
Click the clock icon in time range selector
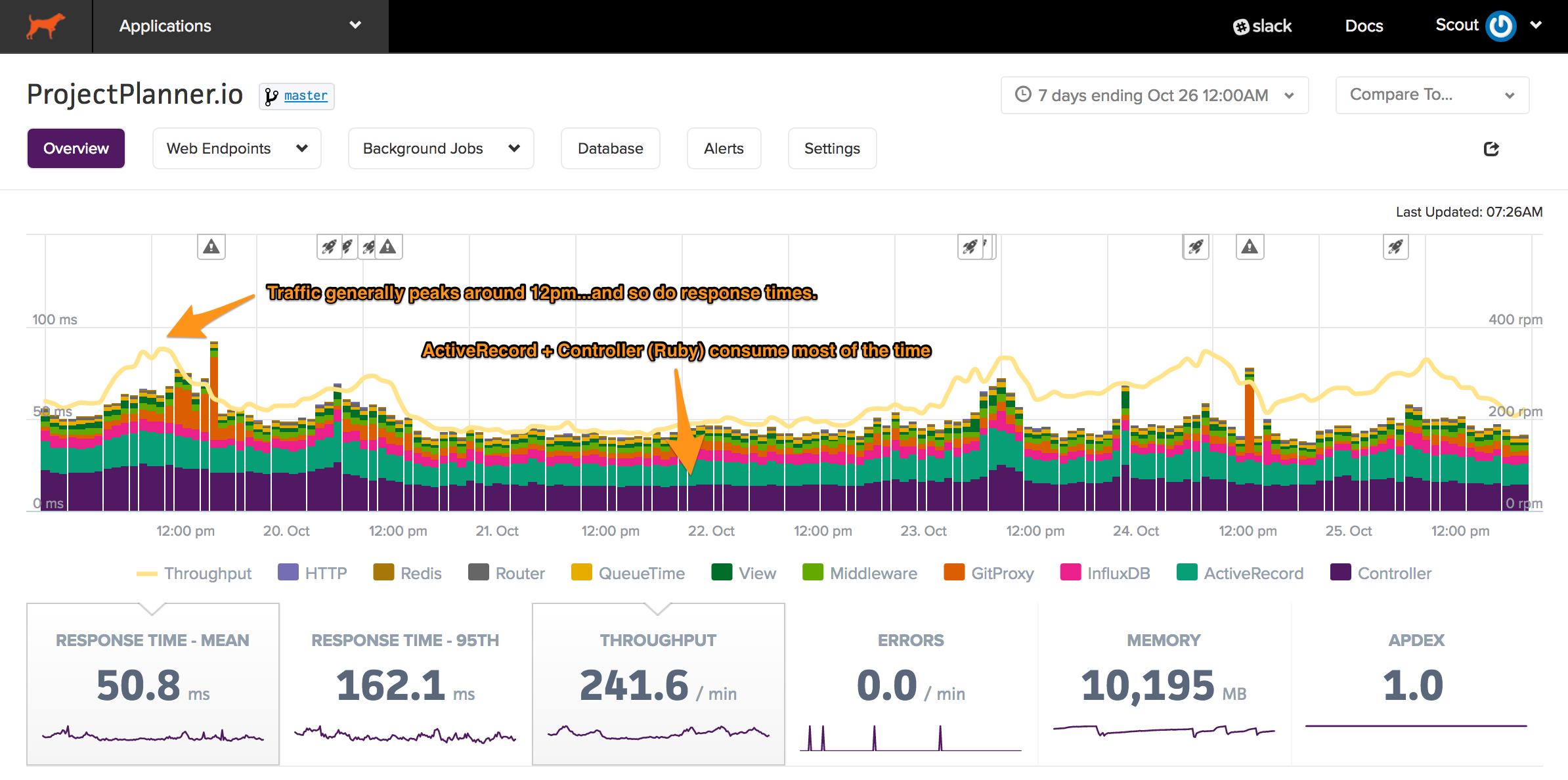(1023, 95)
